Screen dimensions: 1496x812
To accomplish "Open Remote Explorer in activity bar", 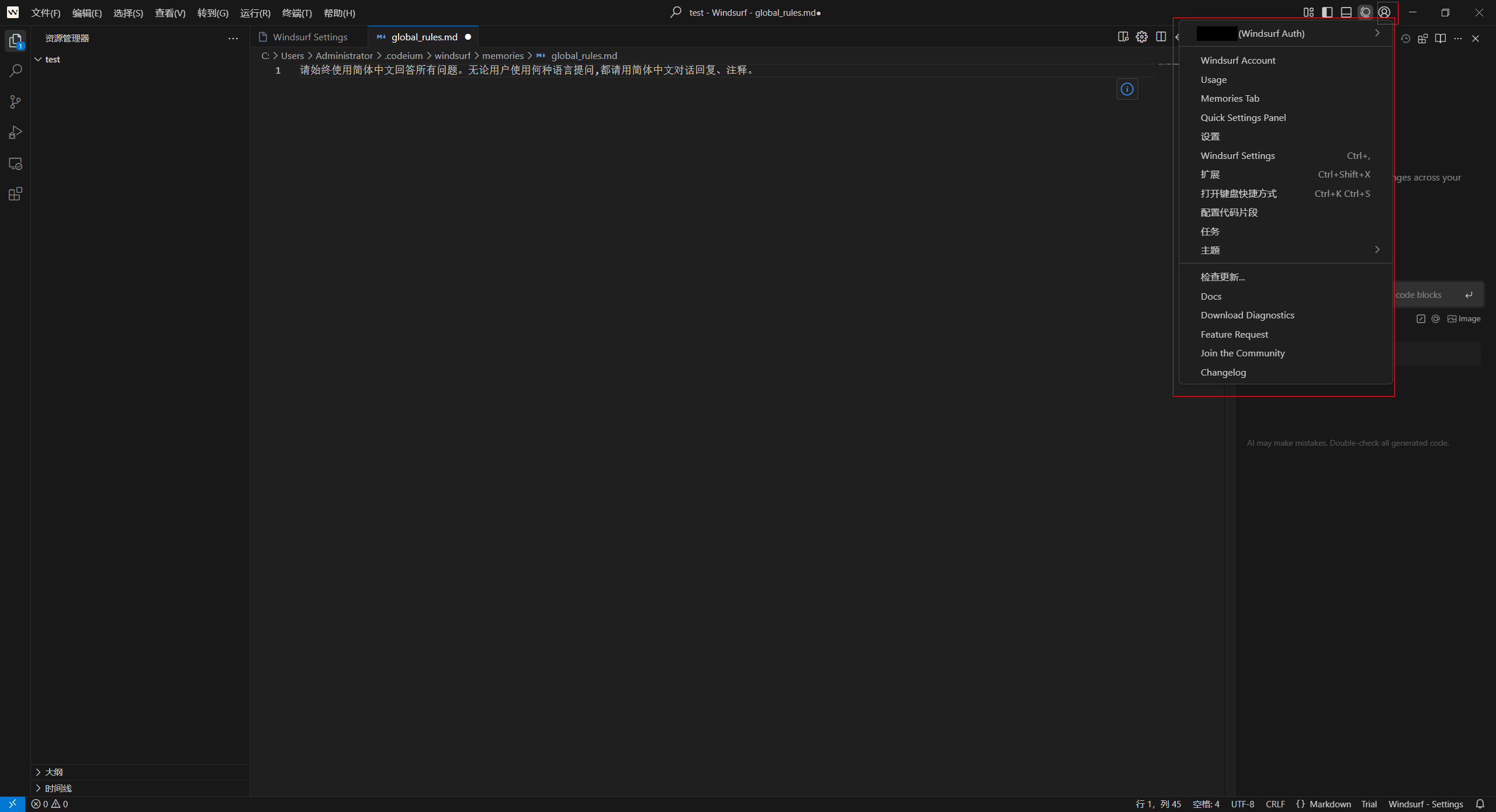I will point(15,164).
